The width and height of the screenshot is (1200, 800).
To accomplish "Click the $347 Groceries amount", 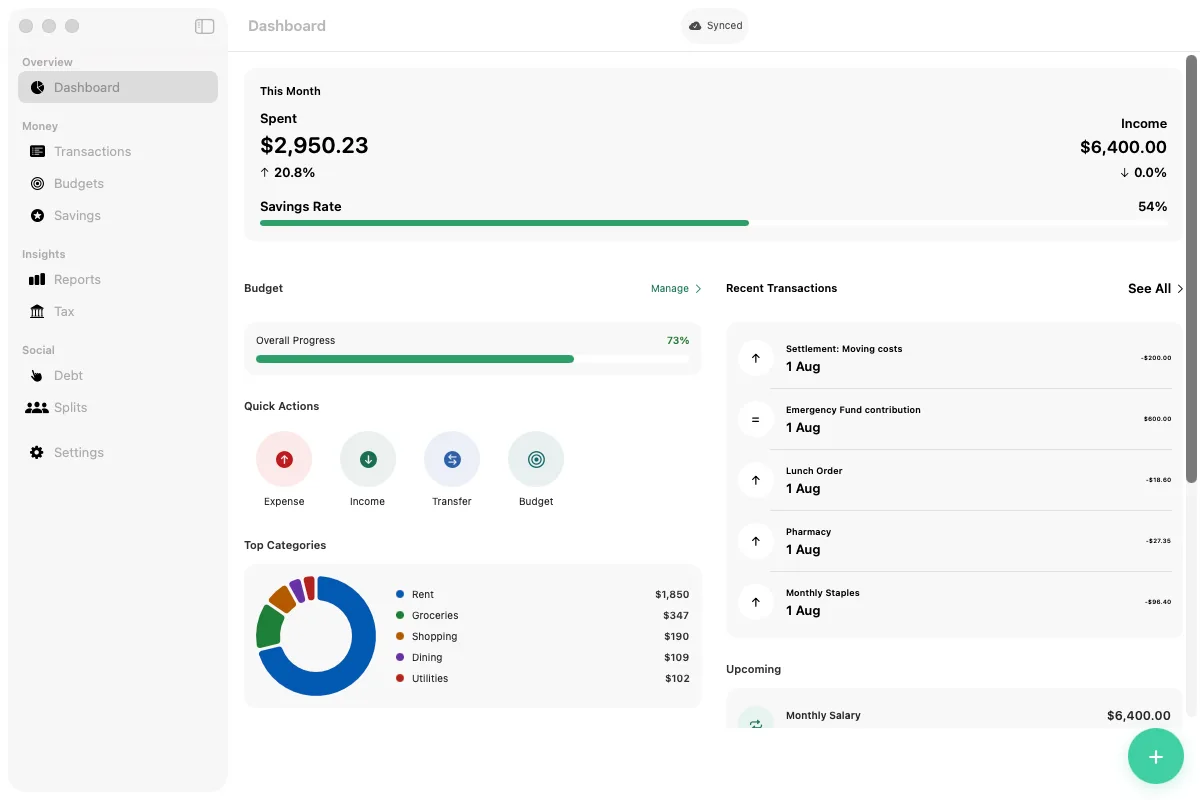I will pyautogui.click(x=676, y=616).
